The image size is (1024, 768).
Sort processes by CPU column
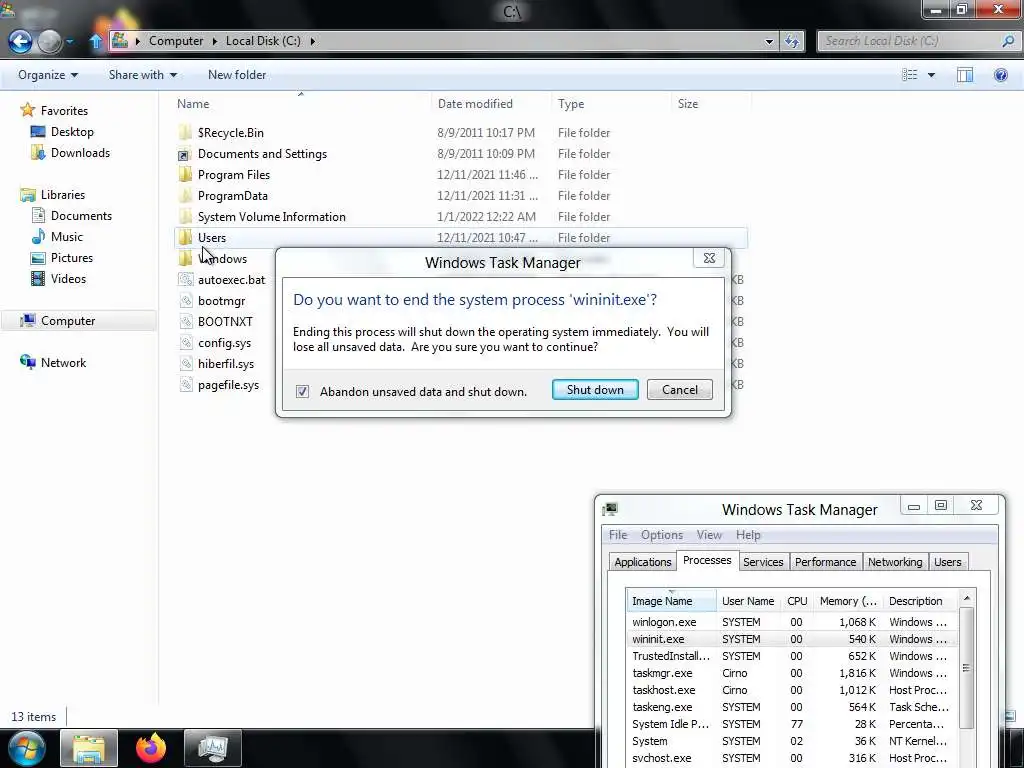pos(797,601)
